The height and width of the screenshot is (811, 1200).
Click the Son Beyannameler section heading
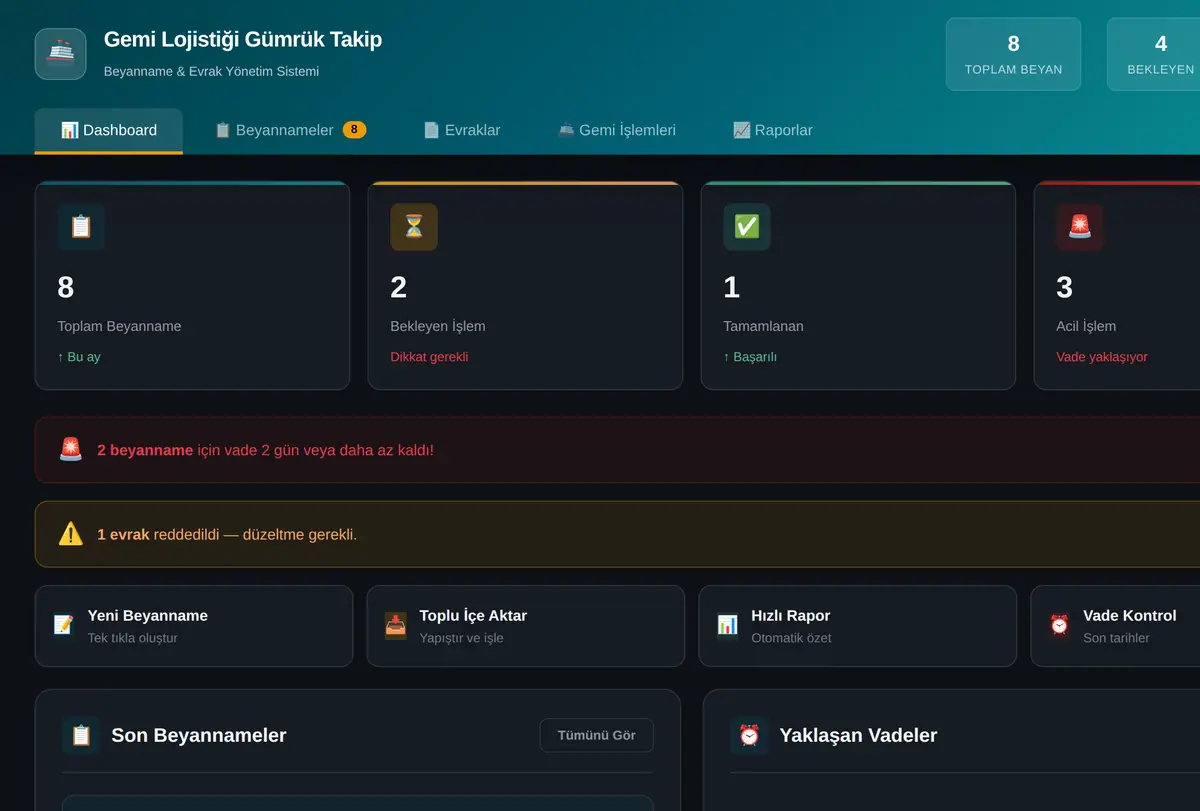pos(199,735)
